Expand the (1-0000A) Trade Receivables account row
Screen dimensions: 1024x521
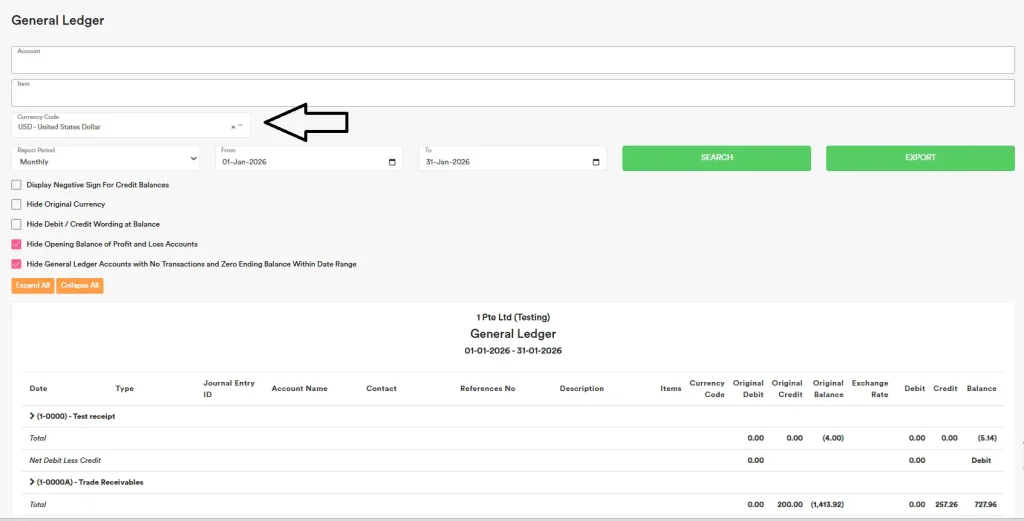click(x=32, y=482)
